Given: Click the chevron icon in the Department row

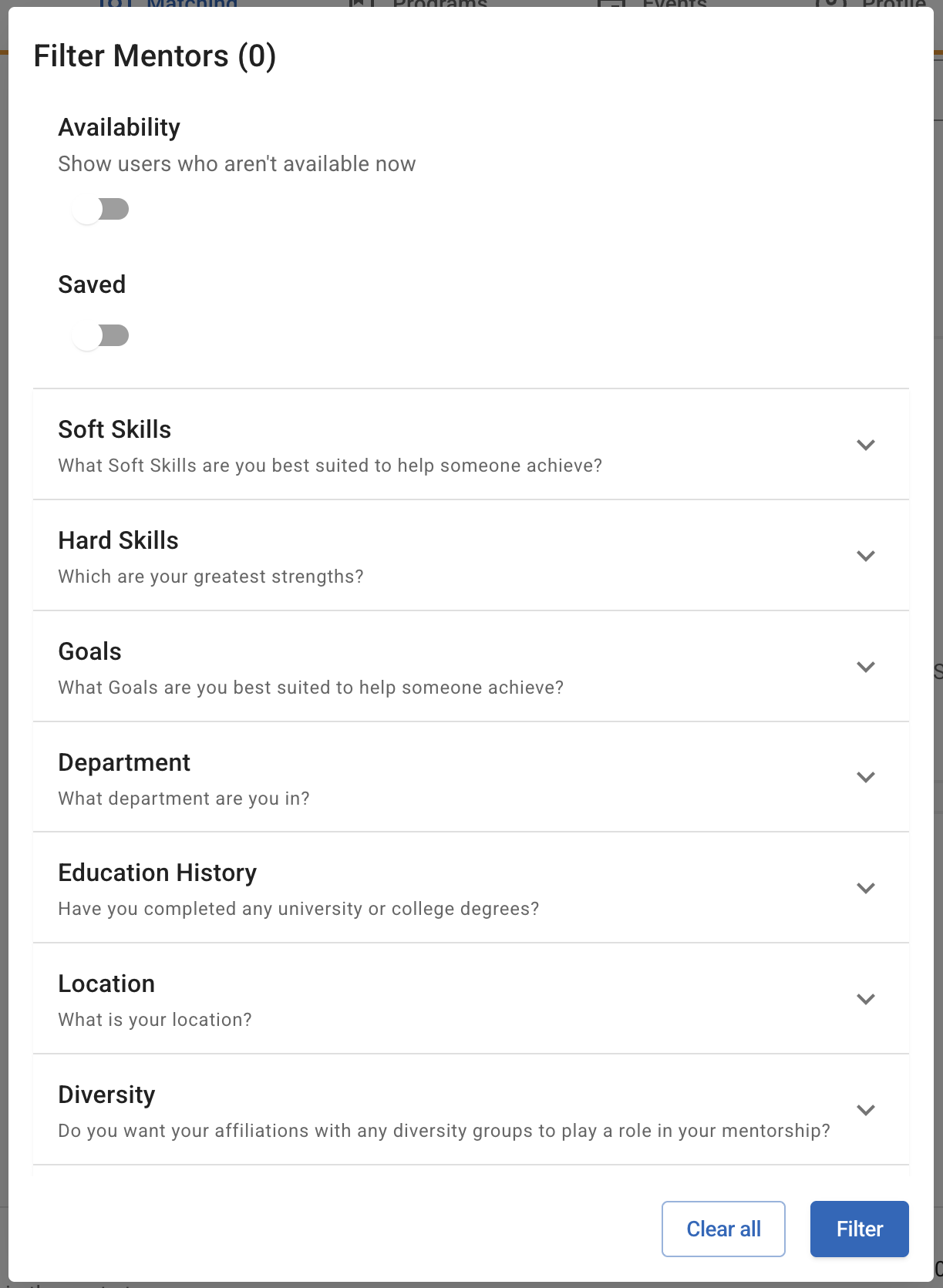Looking at the screenshot, I should tap(865, 777).
